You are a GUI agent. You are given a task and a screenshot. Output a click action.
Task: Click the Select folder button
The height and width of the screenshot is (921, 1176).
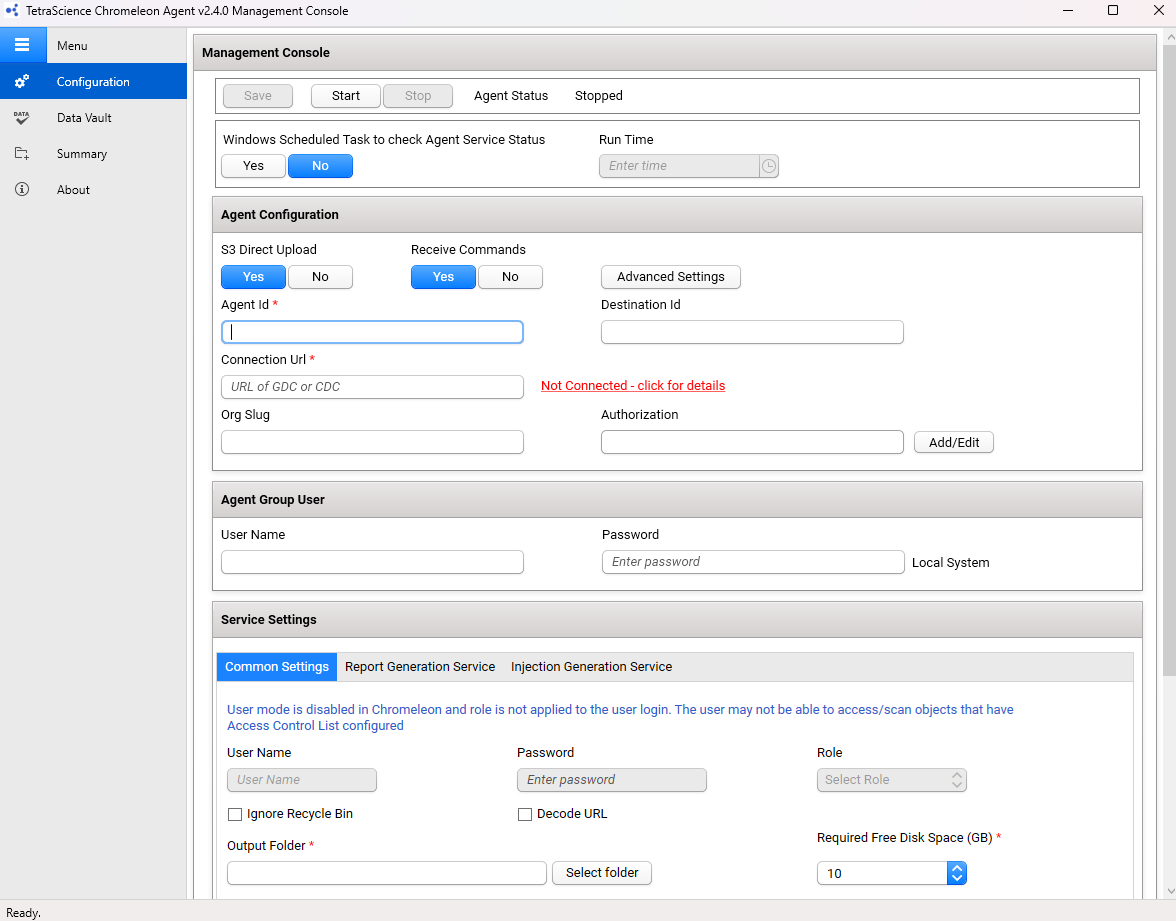point(602,873)
